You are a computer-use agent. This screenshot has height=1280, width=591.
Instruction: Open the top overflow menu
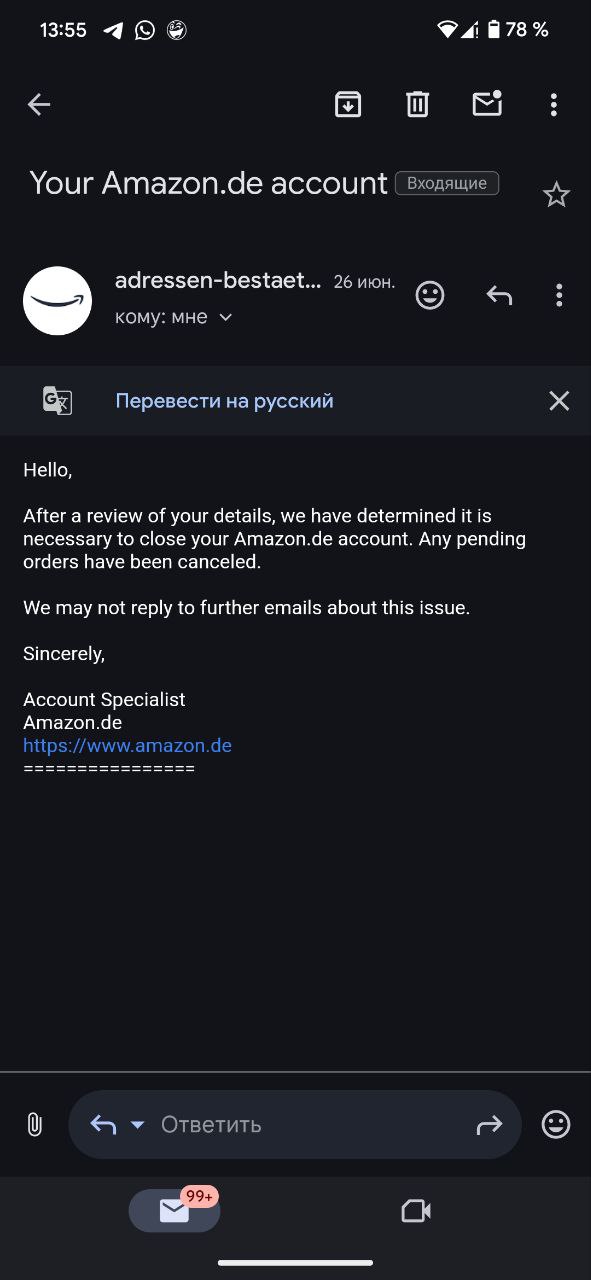pos(554,104)
